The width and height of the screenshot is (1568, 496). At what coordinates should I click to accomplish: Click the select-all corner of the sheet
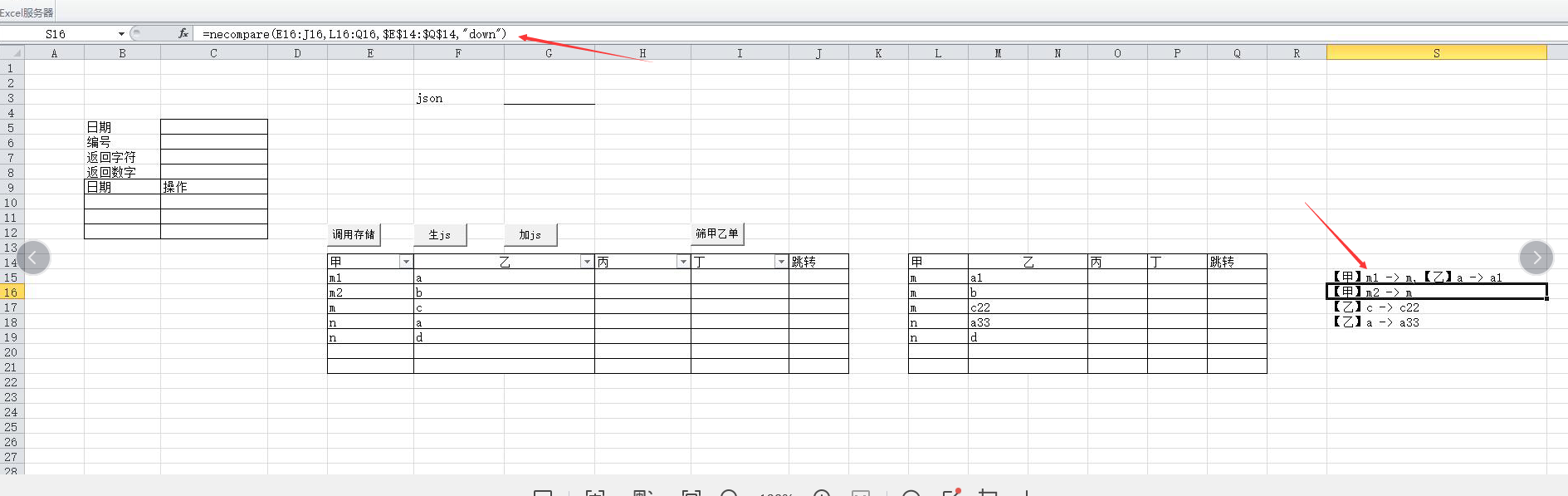click(x=12, y=53)
